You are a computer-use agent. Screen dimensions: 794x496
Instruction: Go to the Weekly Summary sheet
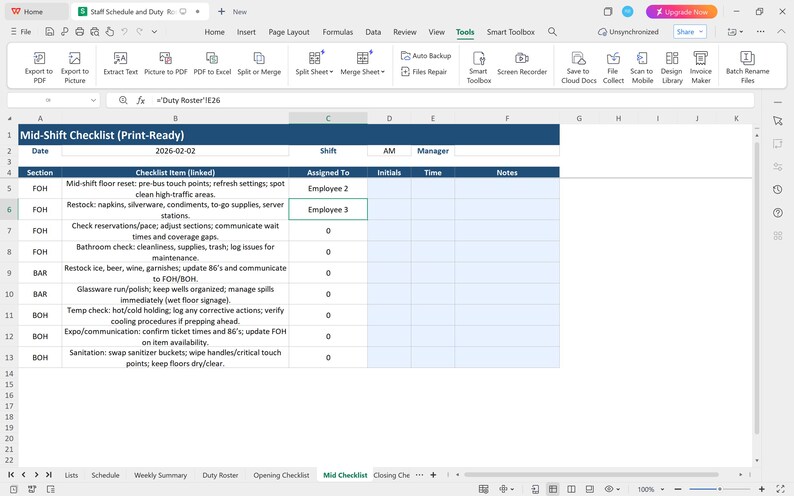click(161, 475)
